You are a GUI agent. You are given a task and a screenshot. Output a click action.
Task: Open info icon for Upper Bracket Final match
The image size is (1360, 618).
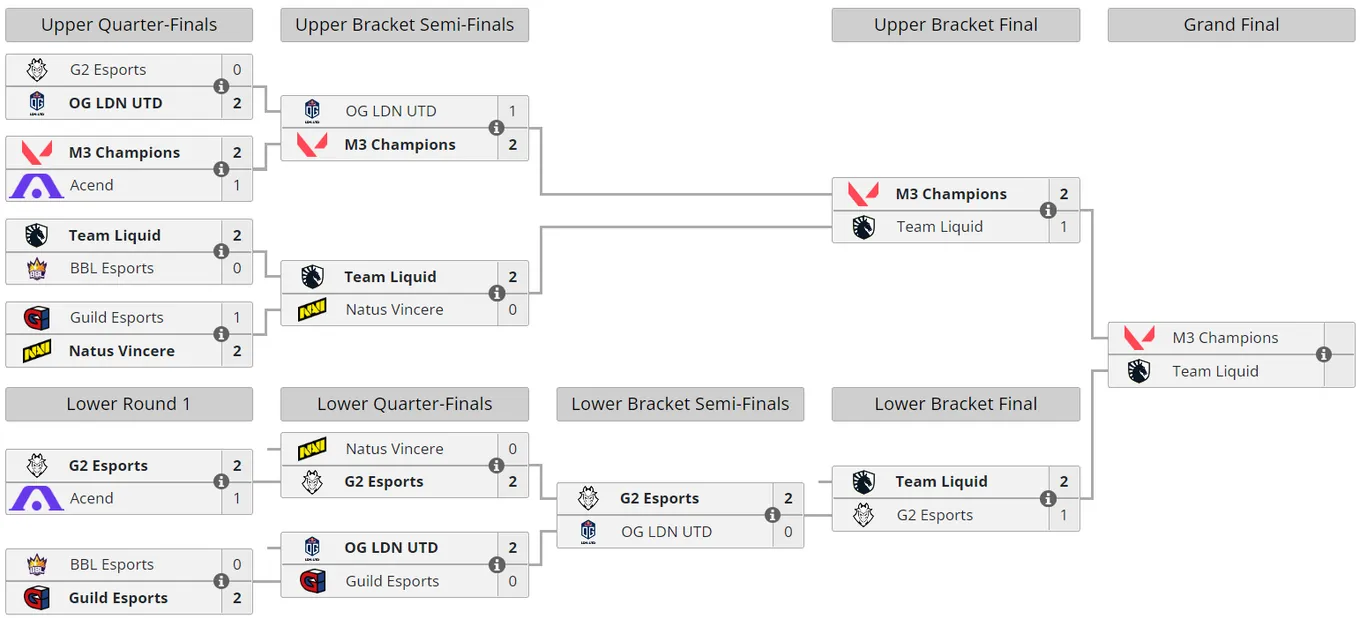pos(1048,210)
